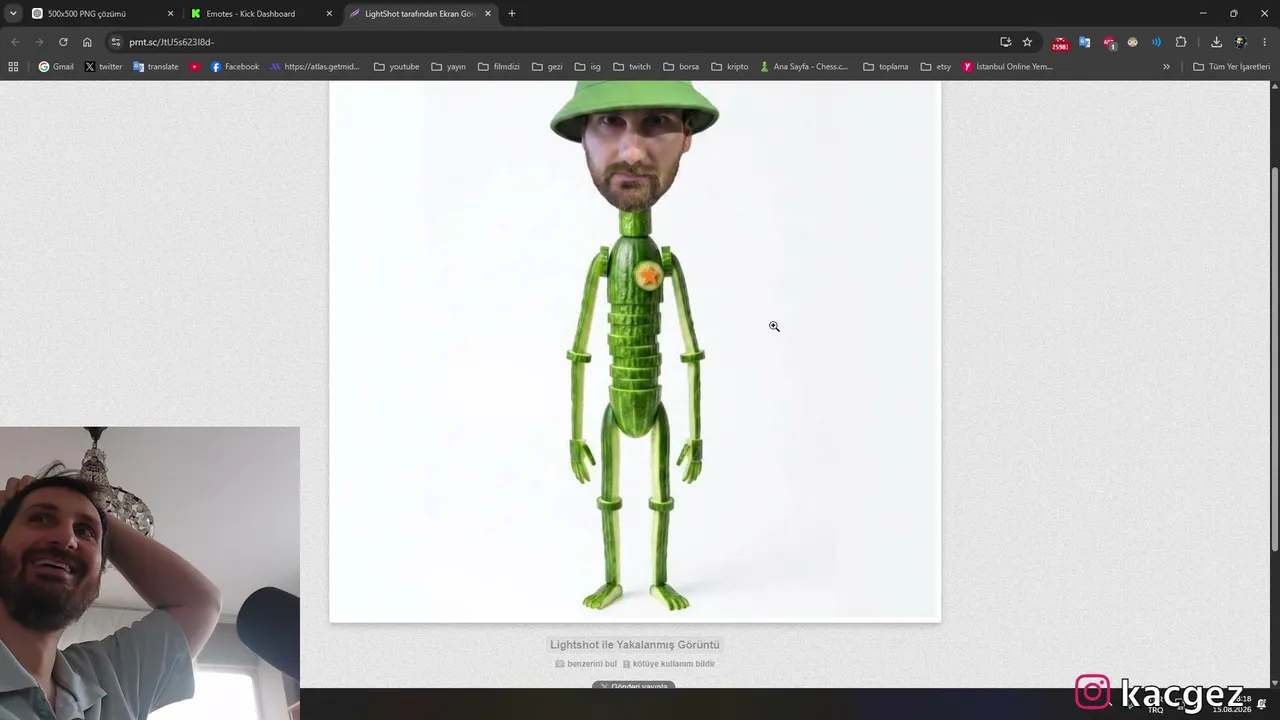1280x720 pixels.
Task: Open the Ana Sayfa - Chess.com bookmark
Action: point(804,67)
